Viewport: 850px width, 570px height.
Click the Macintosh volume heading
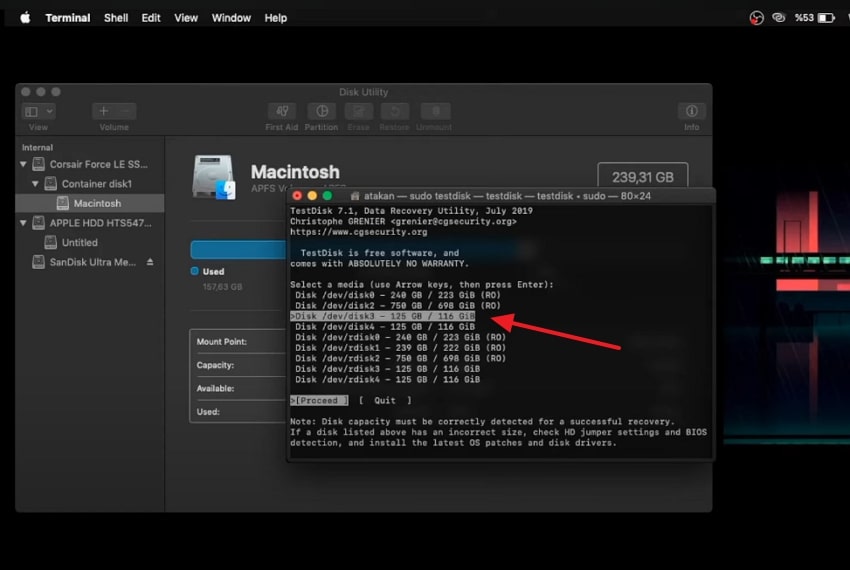point(295,172)
